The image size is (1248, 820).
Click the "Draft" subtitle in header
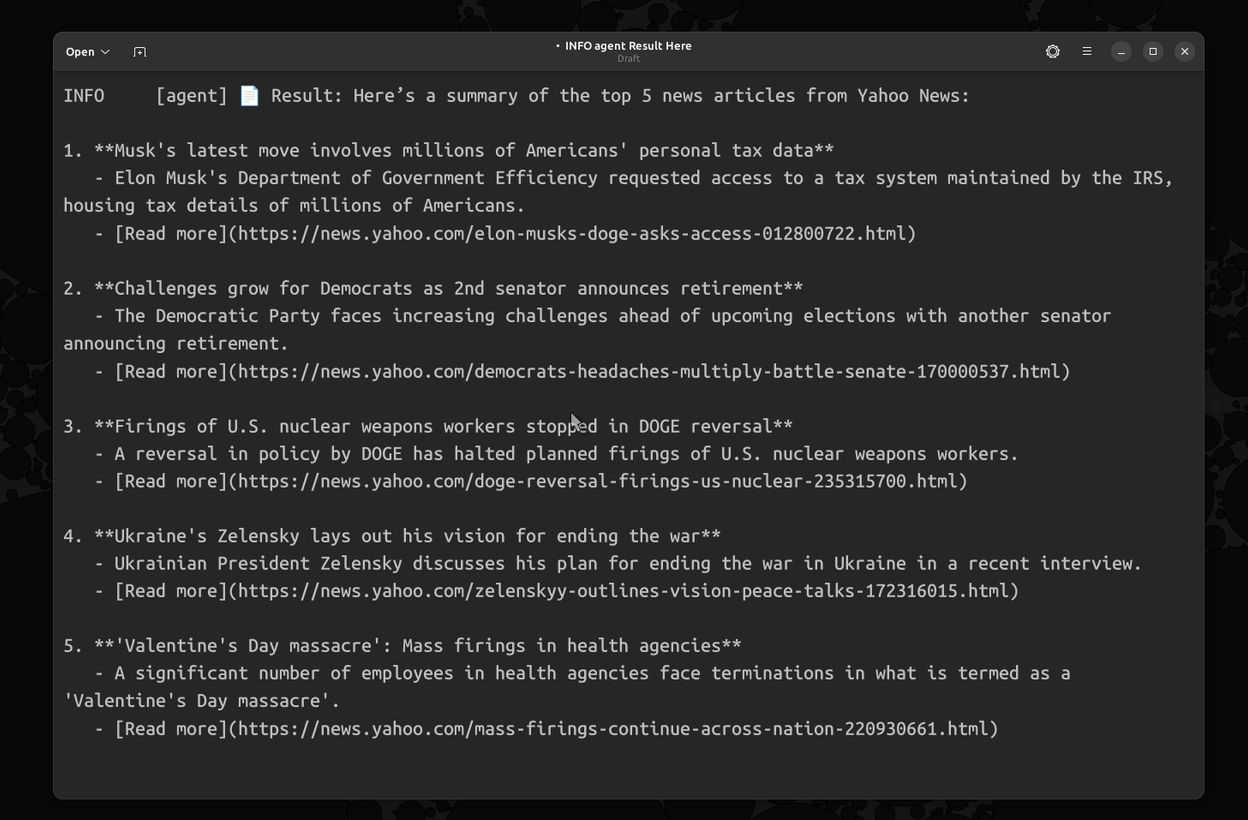click(x=628, y=59)
